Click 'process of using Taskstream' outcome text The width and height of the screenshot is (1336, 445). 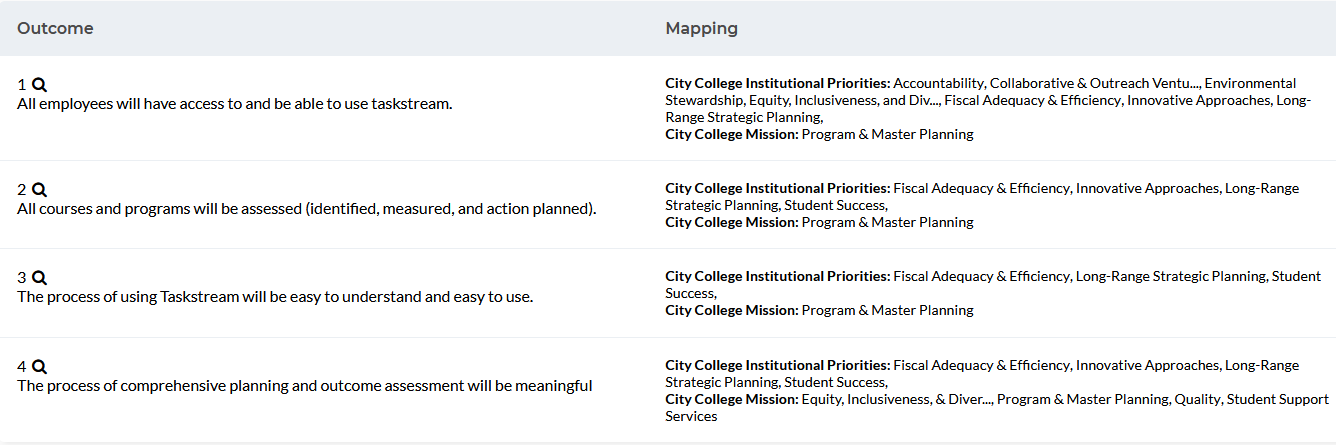coord(275,297)
